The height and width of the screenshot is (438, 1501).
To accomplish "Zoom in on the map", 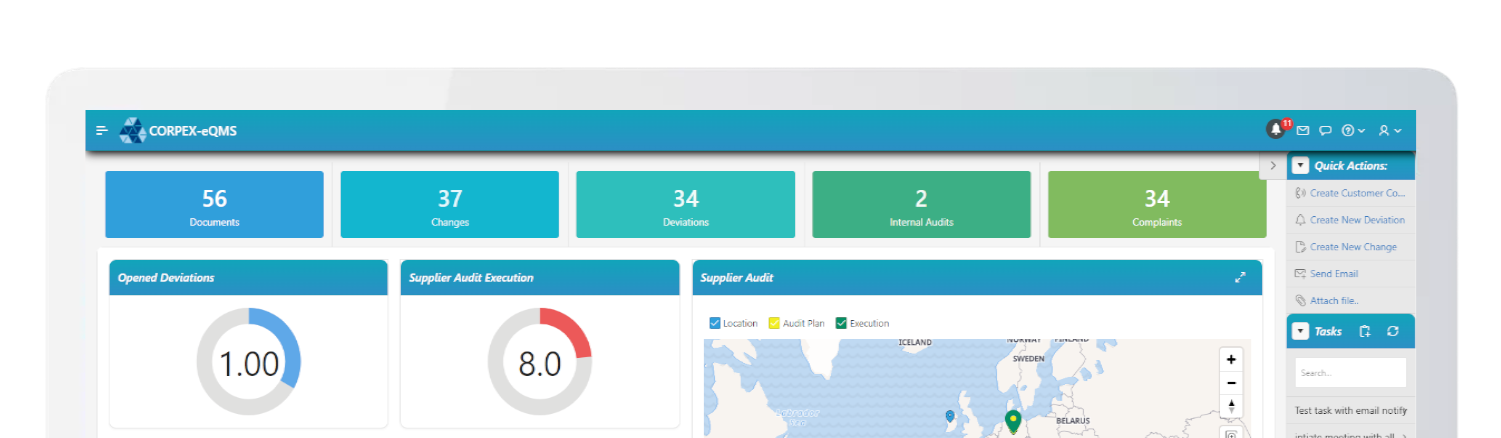I will [1232, 359].
